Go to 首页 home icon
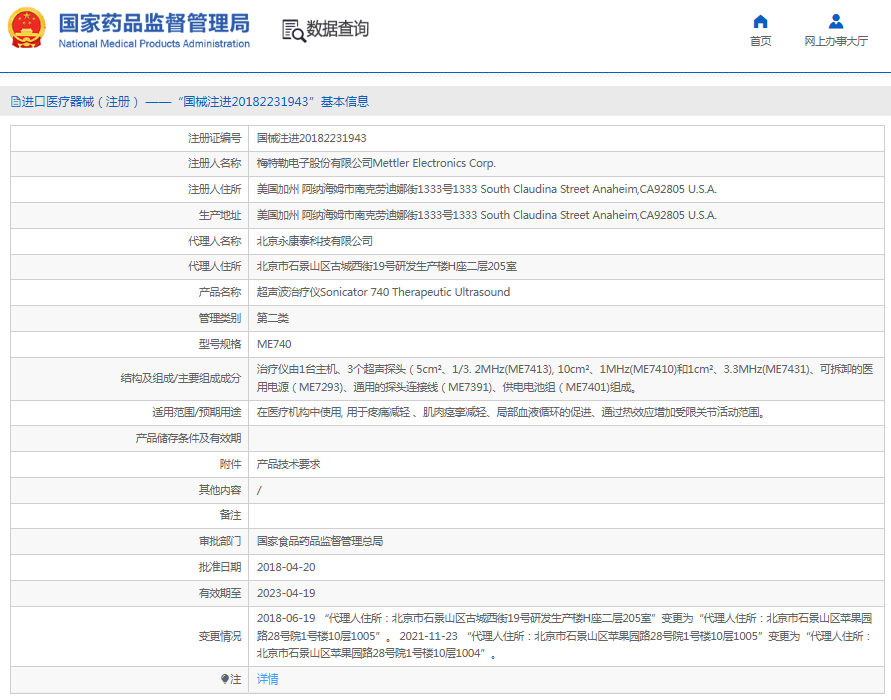This screenshot has width=891, height=700. (x=760, y=22)
